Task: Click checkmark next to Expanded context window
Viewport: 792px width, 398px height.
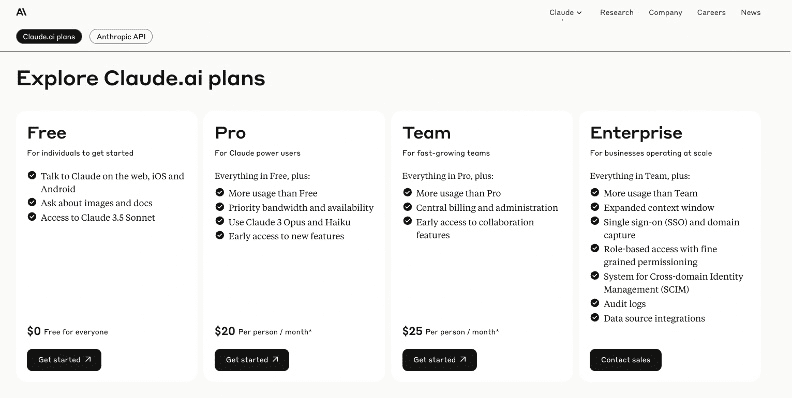Action: 595,207
